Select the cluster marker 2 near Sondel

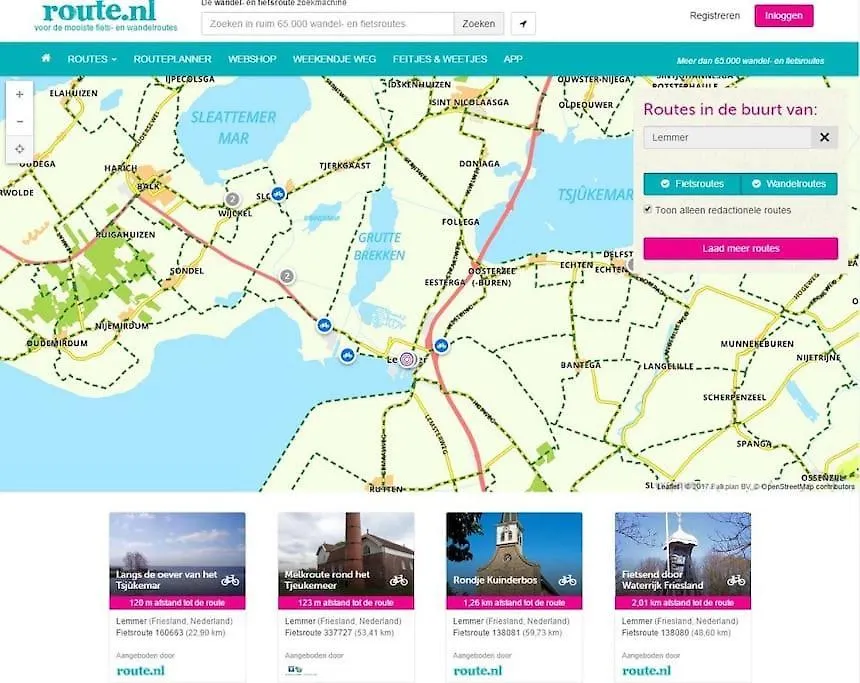[286, 276]
